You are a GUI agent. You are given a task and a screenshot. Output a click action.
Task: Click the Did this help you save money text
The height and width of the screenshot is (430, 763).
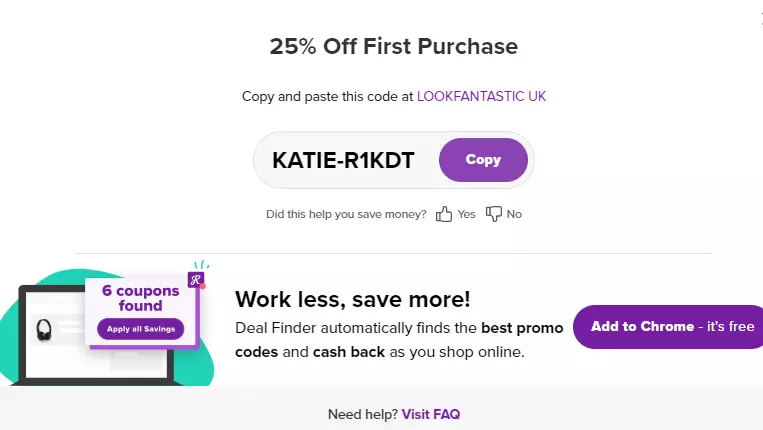point(346,215)
